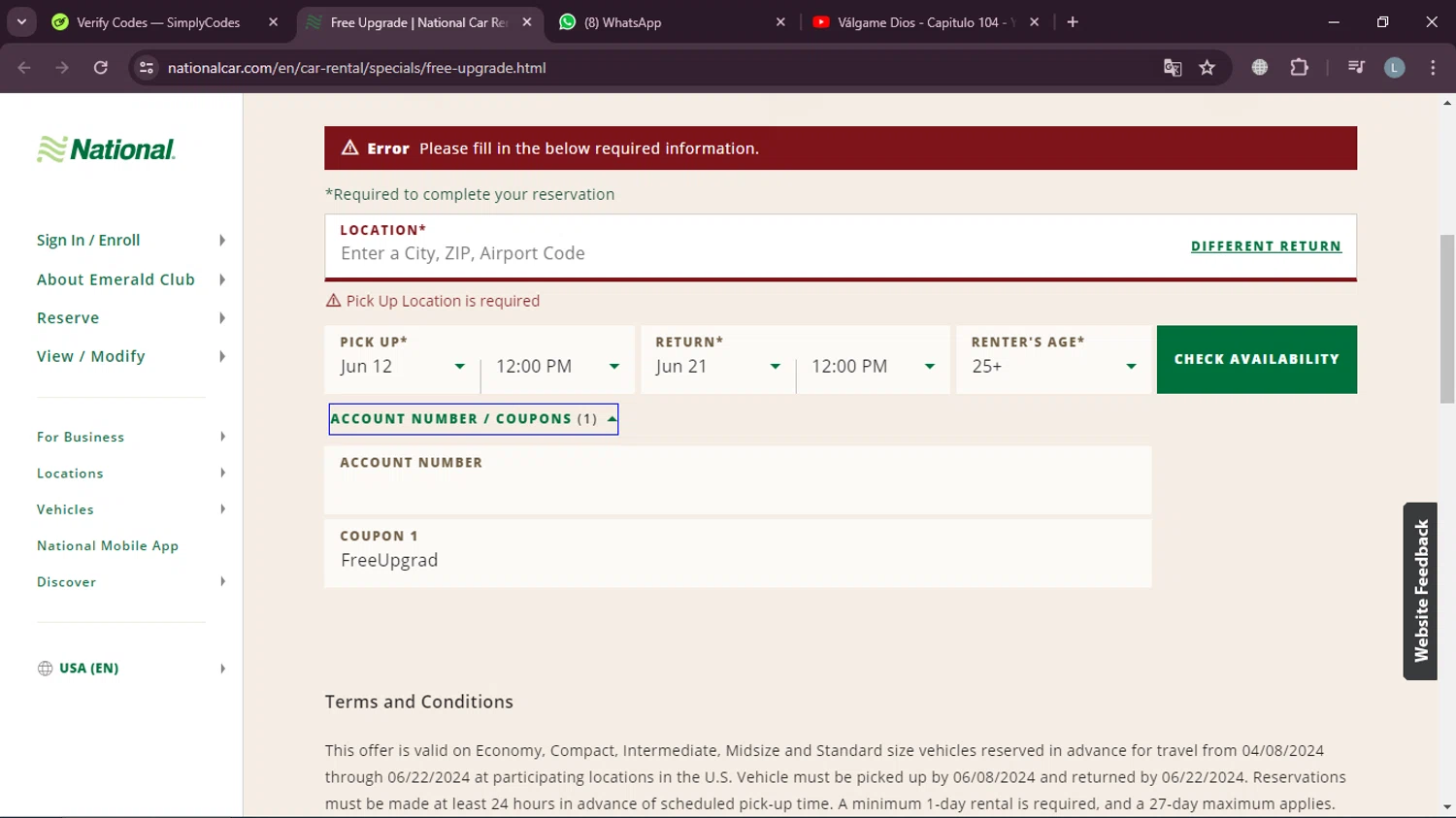Click the globe extension icon in toolbar
Screen dimensions: 1456x818
pyautogui.click(x=1259, y=68)
